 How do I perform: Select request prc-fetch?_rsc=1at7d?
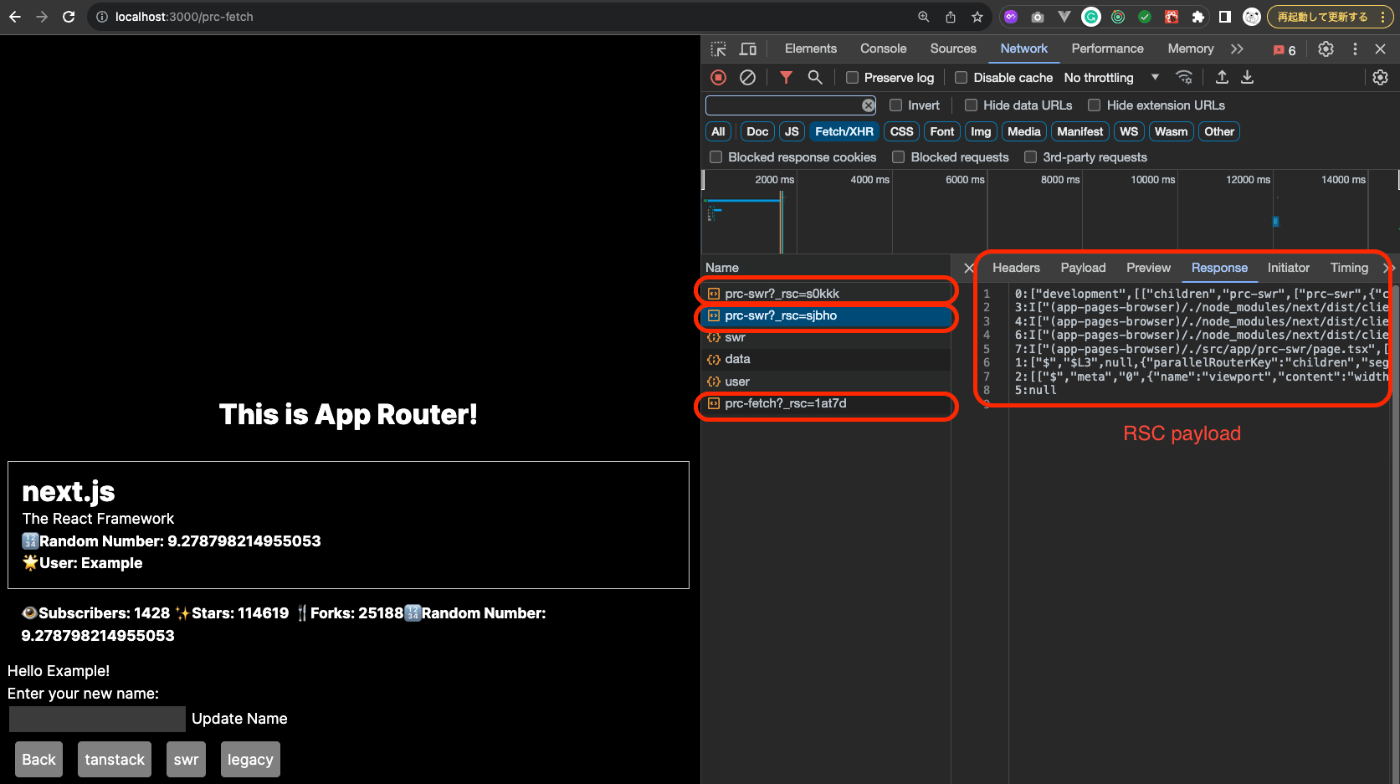pyautogui.click(x=826, y=403)
